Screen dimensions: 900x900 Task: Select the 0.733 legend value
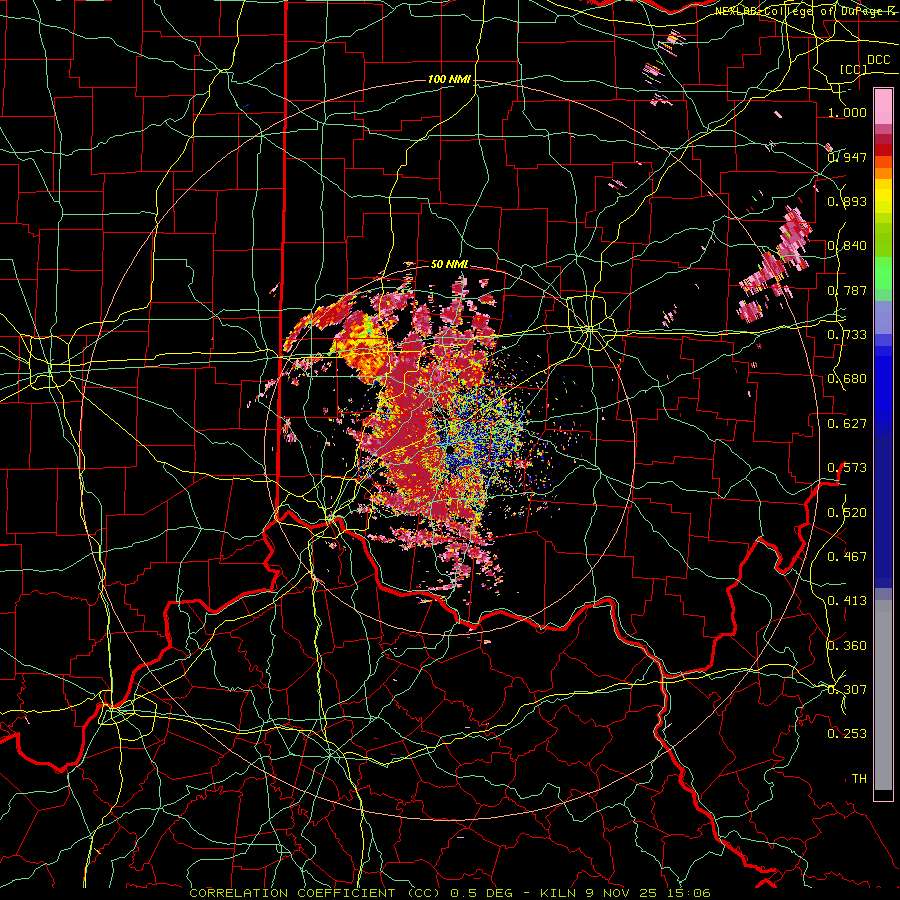[847, 335]
